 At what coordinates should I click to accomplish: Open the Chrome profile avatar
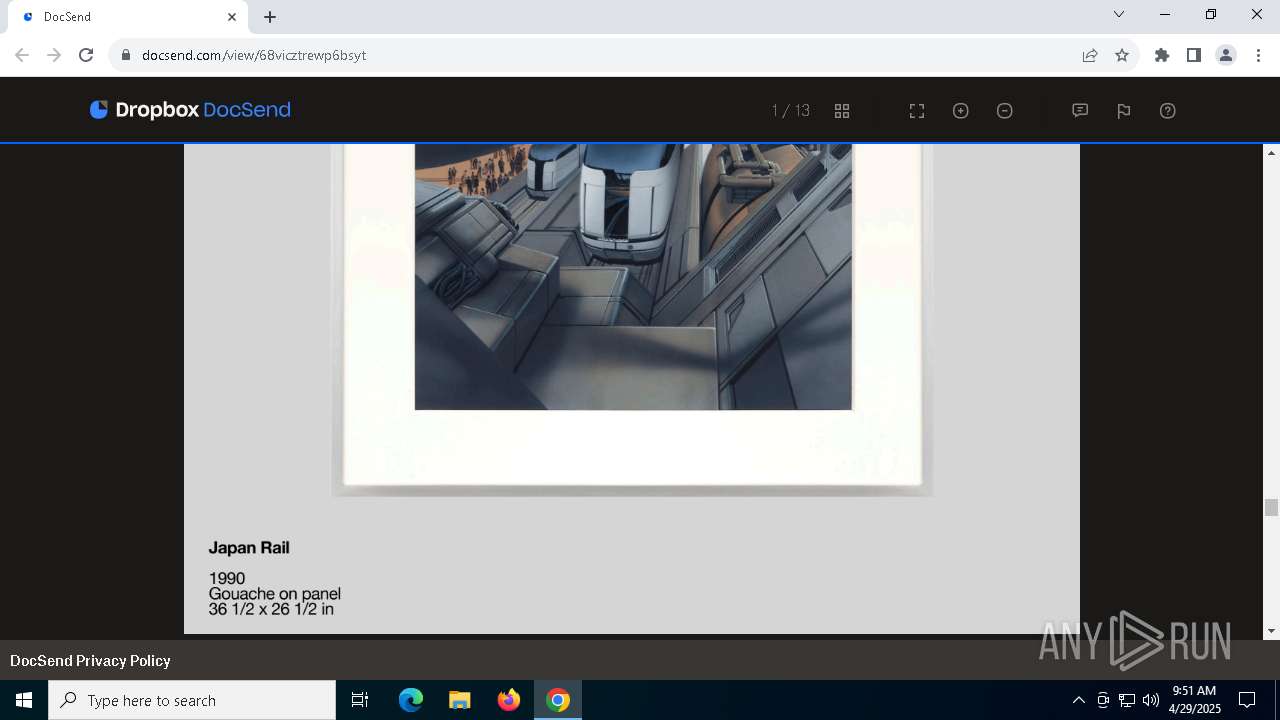(x=1226, y=55)
